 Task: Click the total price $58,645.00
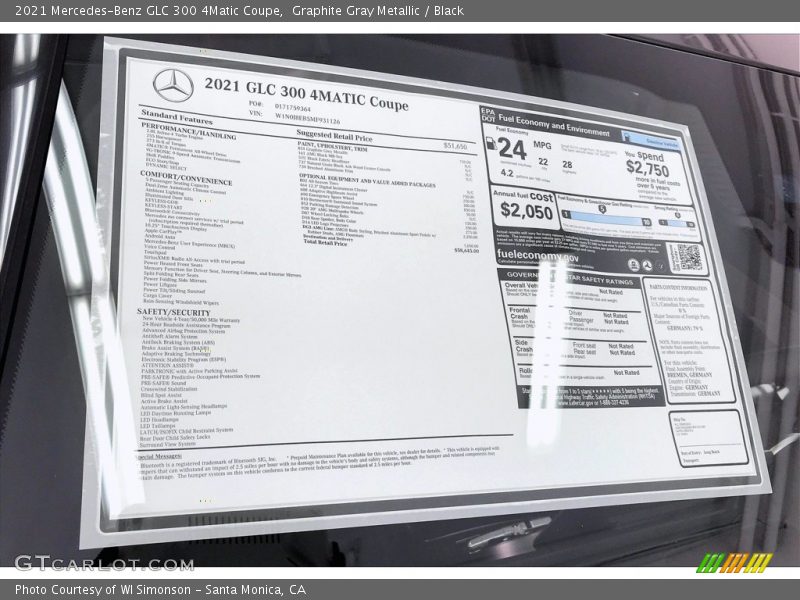pyautogui.click(x=466, y=251)
